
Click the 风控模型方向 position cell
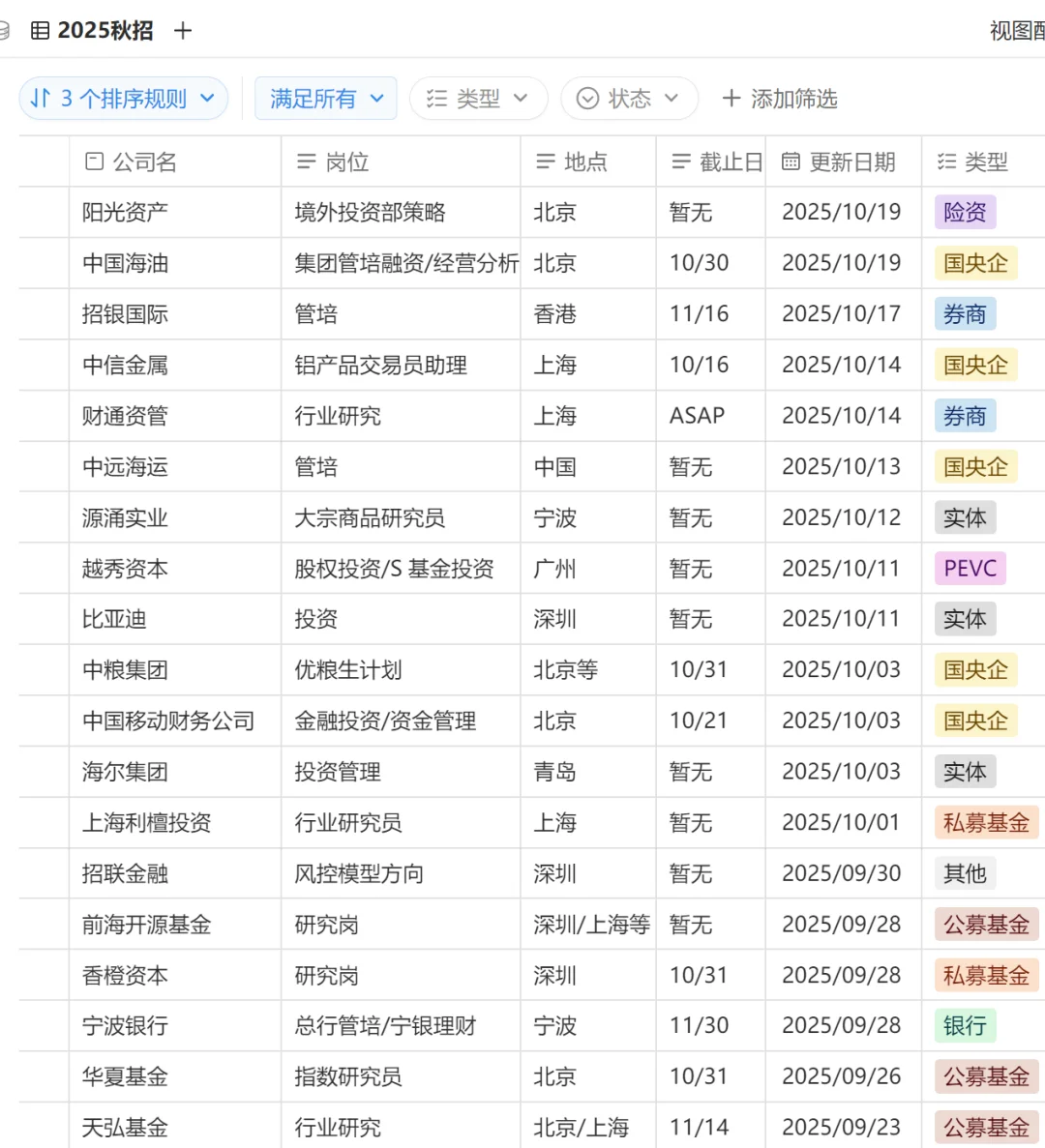[x=401, y=873]
